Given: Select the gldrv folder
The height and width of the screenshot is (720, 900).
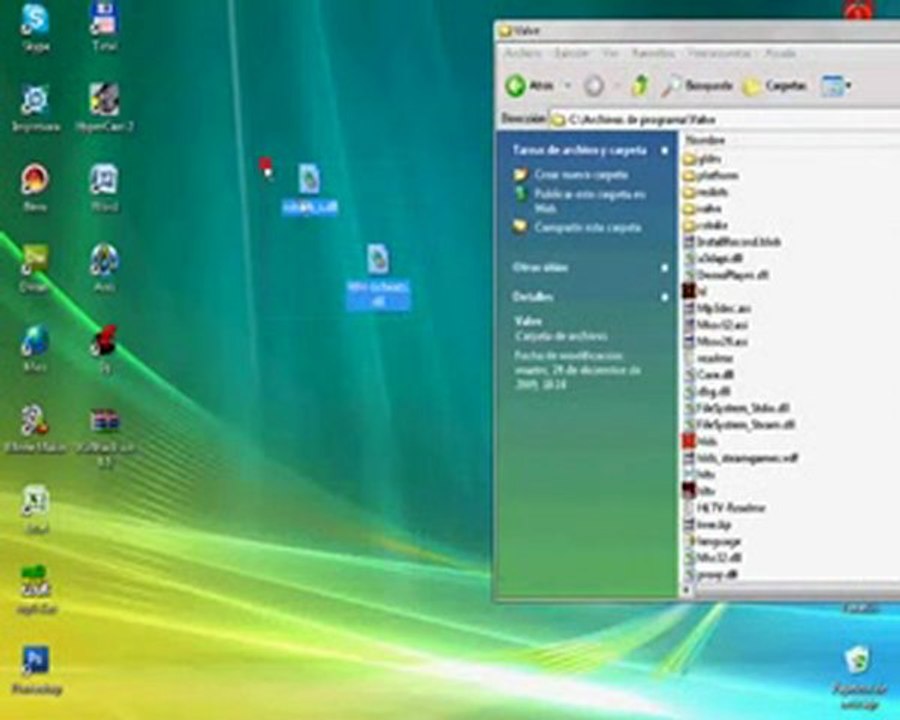Looking at the screenshot, I should click(x=702, y=158).
